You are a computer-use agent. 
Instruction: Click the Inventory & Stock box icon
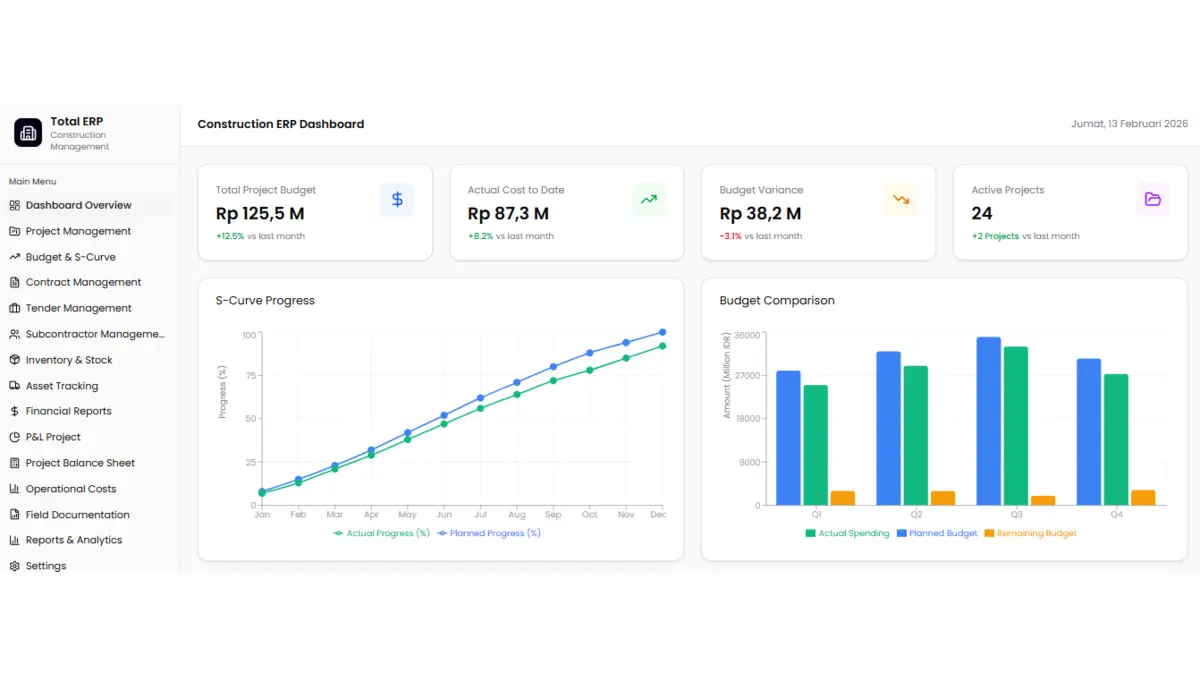point(15,360)
